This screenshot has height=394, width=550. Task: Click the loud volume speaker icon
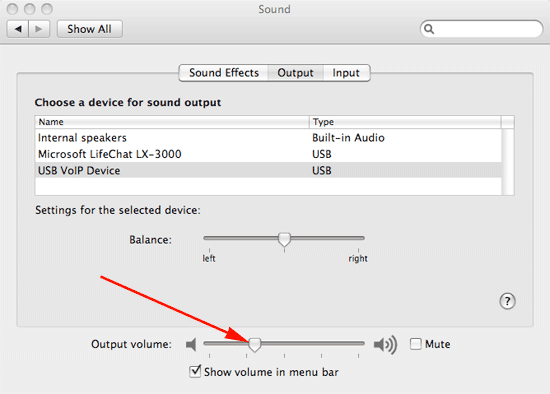[x=385, y=345]
